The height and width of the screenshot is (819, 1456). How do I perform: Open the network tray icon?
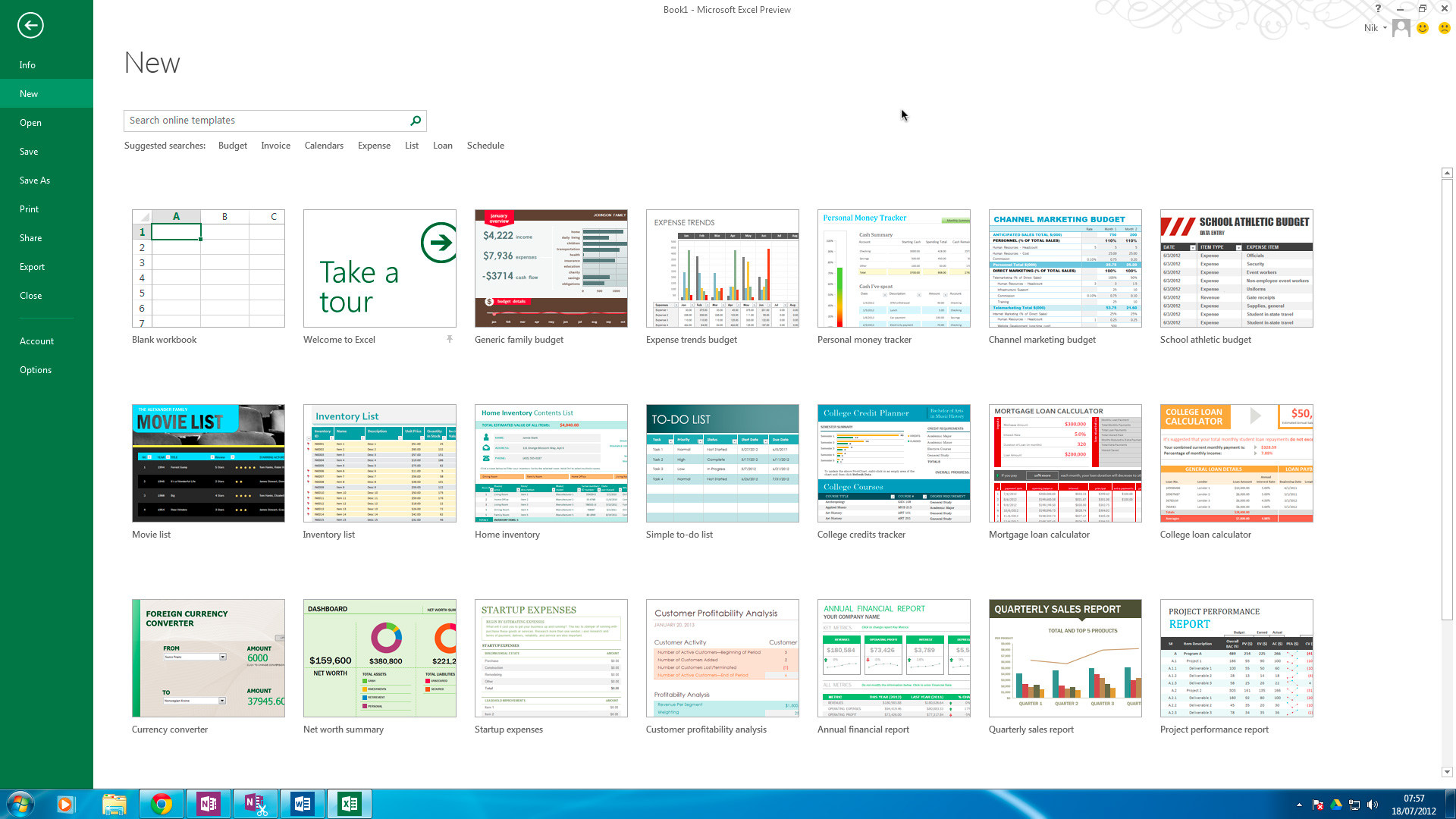tap(1354, 805)
